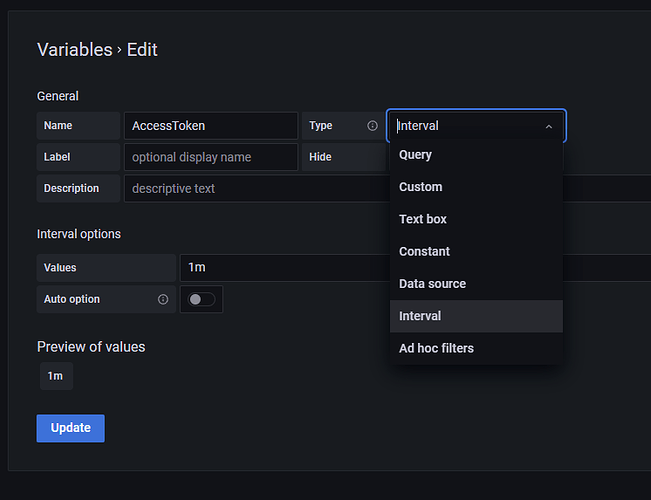Click the Type selector input box
Viewport: 651px width, 500px height.
click(x=465, y=126)
